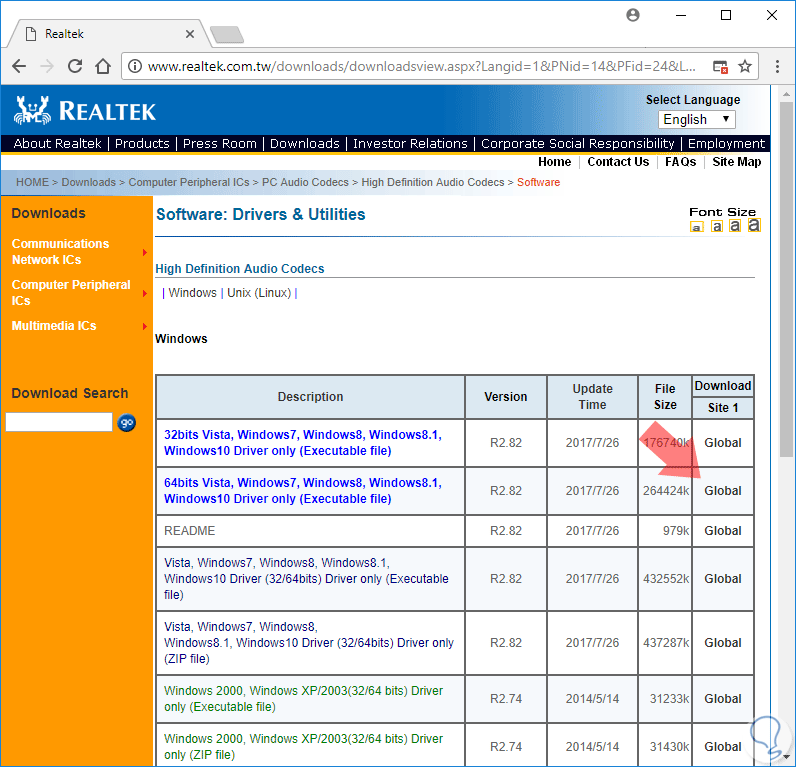Viewport: 796px width, 767px height.
Task: Jump to the Unix (Linux) section link
Action: coord(259,293)
